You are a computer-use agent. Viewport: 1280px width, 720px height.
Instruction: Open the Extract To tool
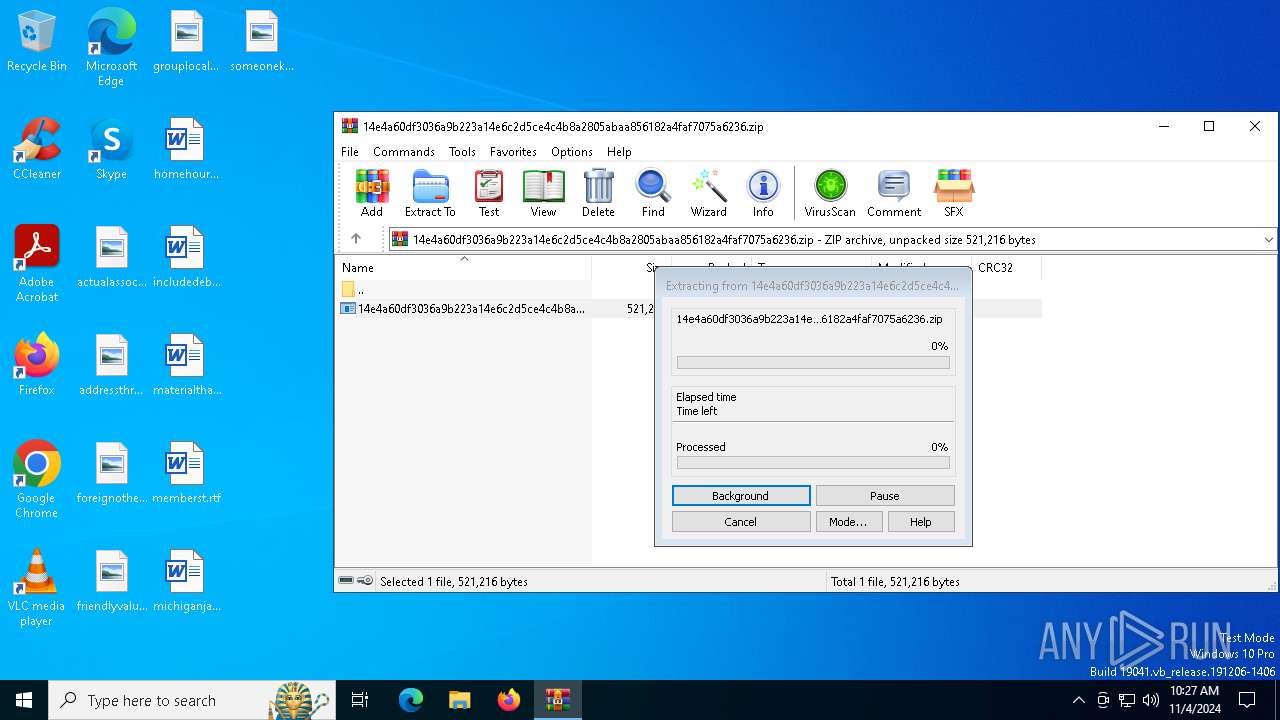pos(430,193)
